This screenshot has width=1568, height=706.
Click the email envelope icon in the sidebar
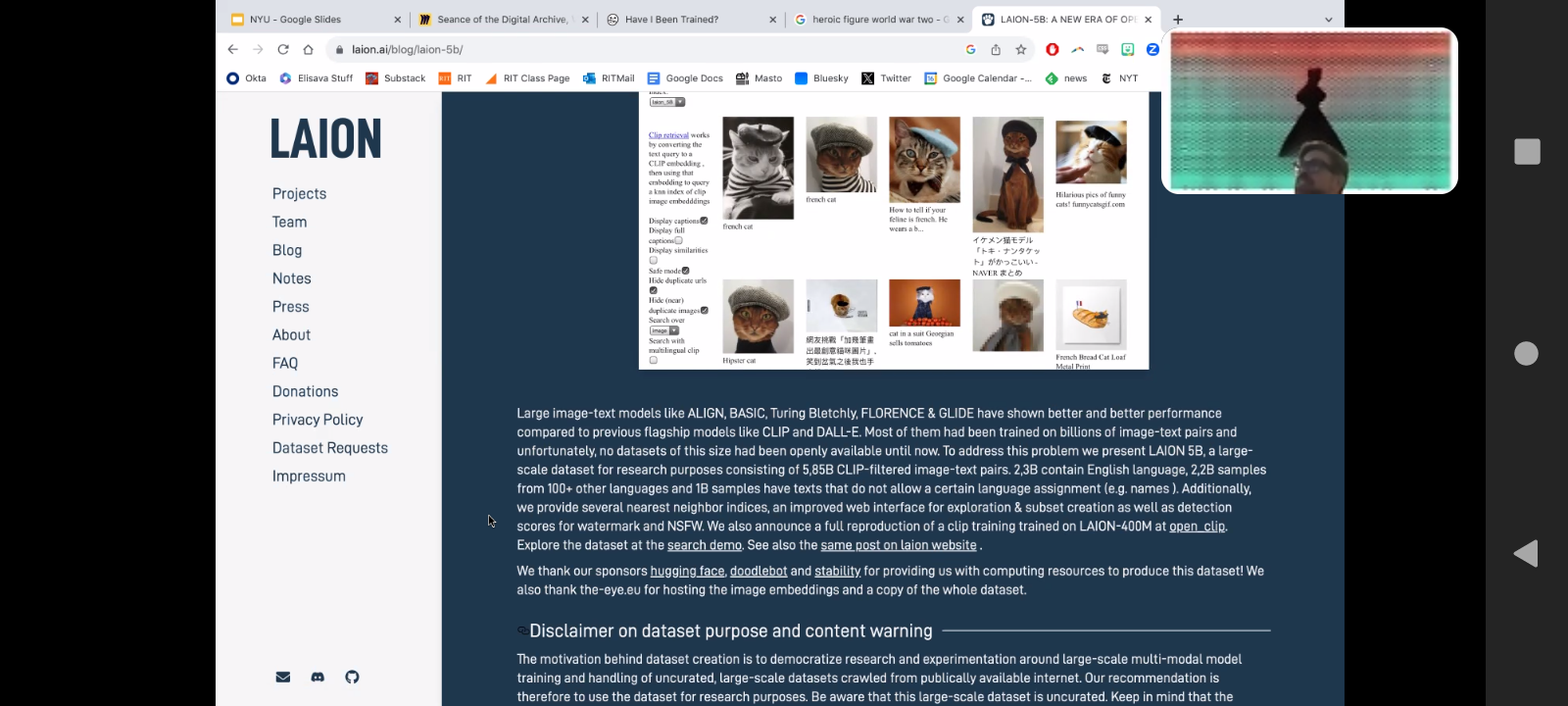(283, 677)
